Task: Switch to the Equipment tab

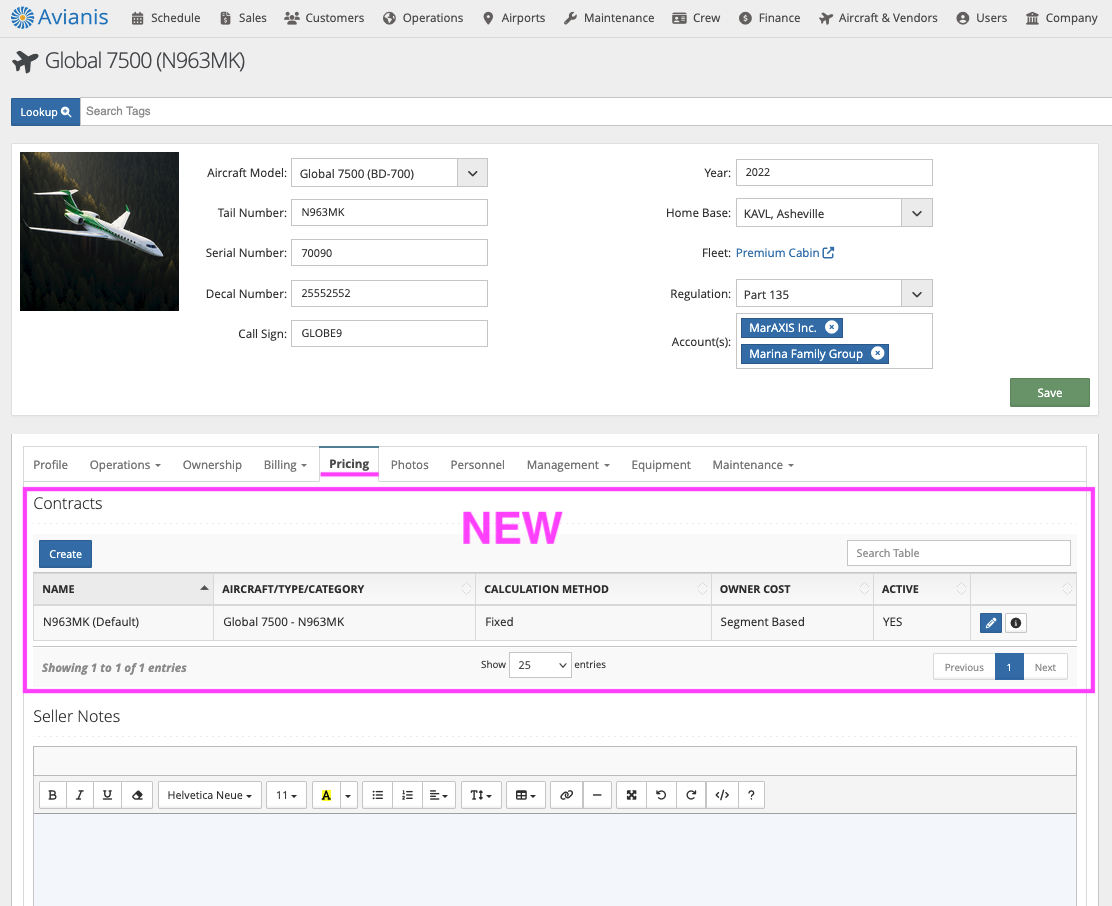Action: click(661, 465)
